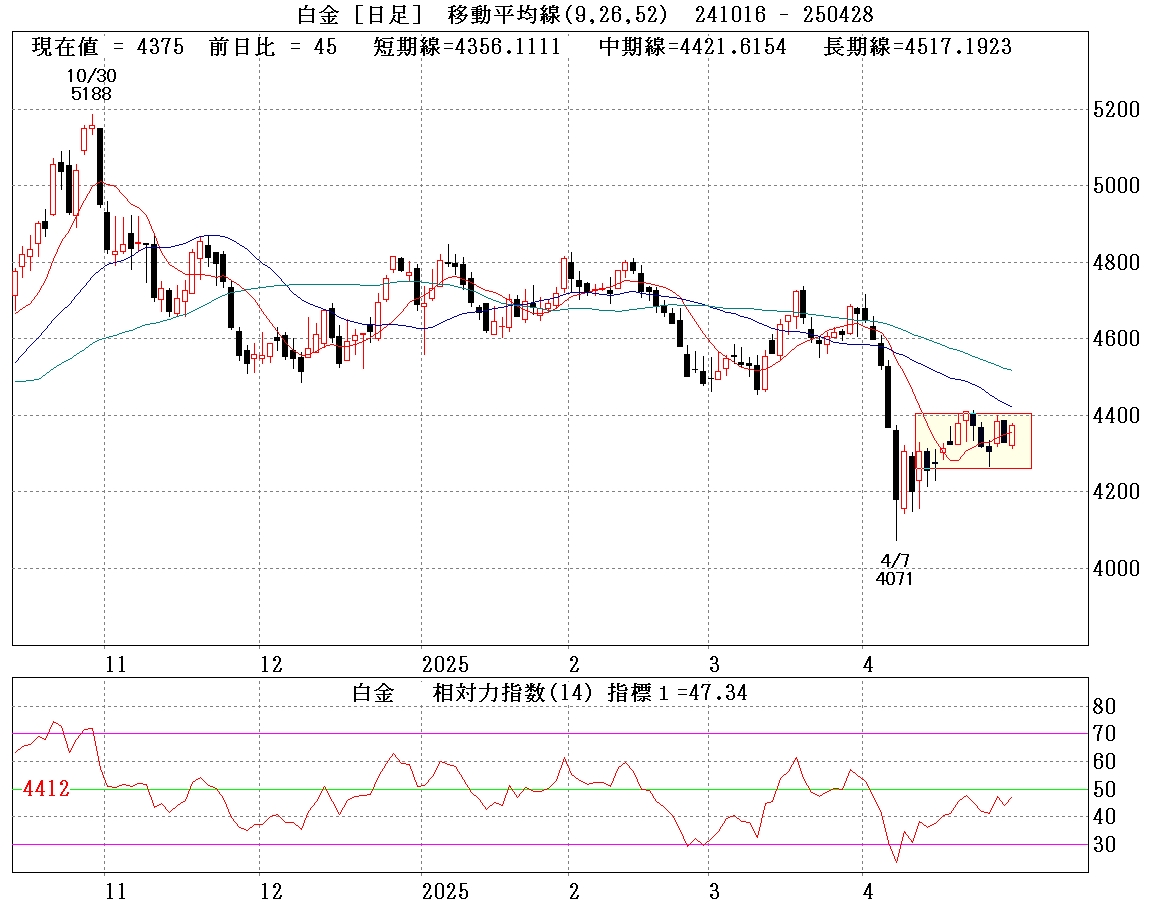Click month 12 label under price chart
Screen dimensions: 1171x902
(270, 665)
